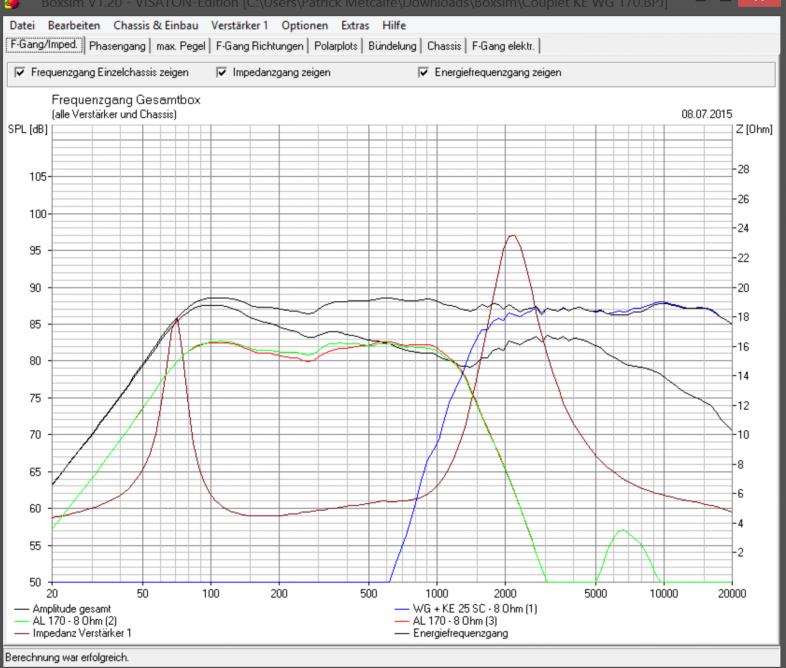Open the Chassis tab next to Bündelung

coord(444,46)
